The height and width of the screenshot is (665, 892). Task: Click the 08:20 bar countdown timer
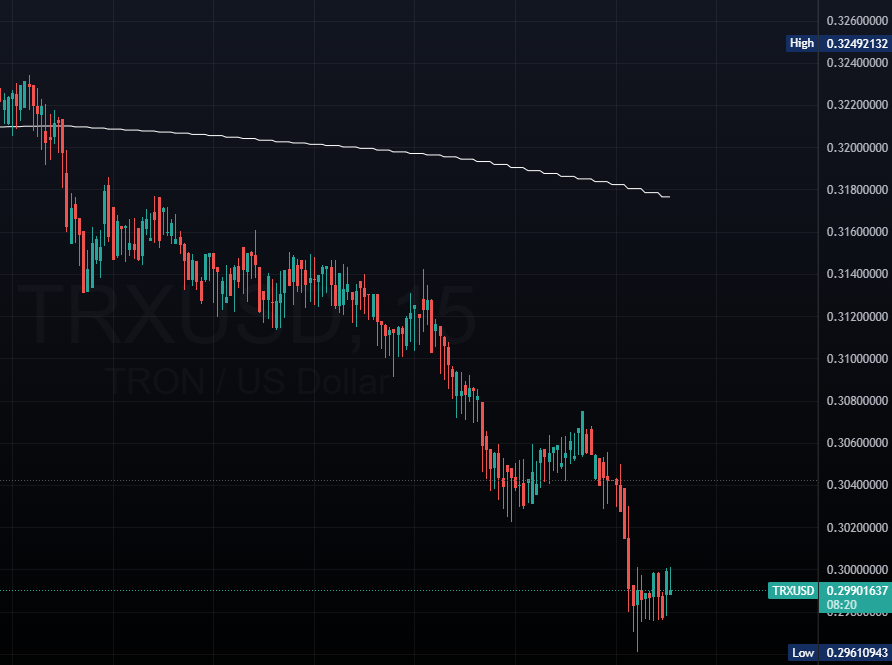click(x=841, y=604)
